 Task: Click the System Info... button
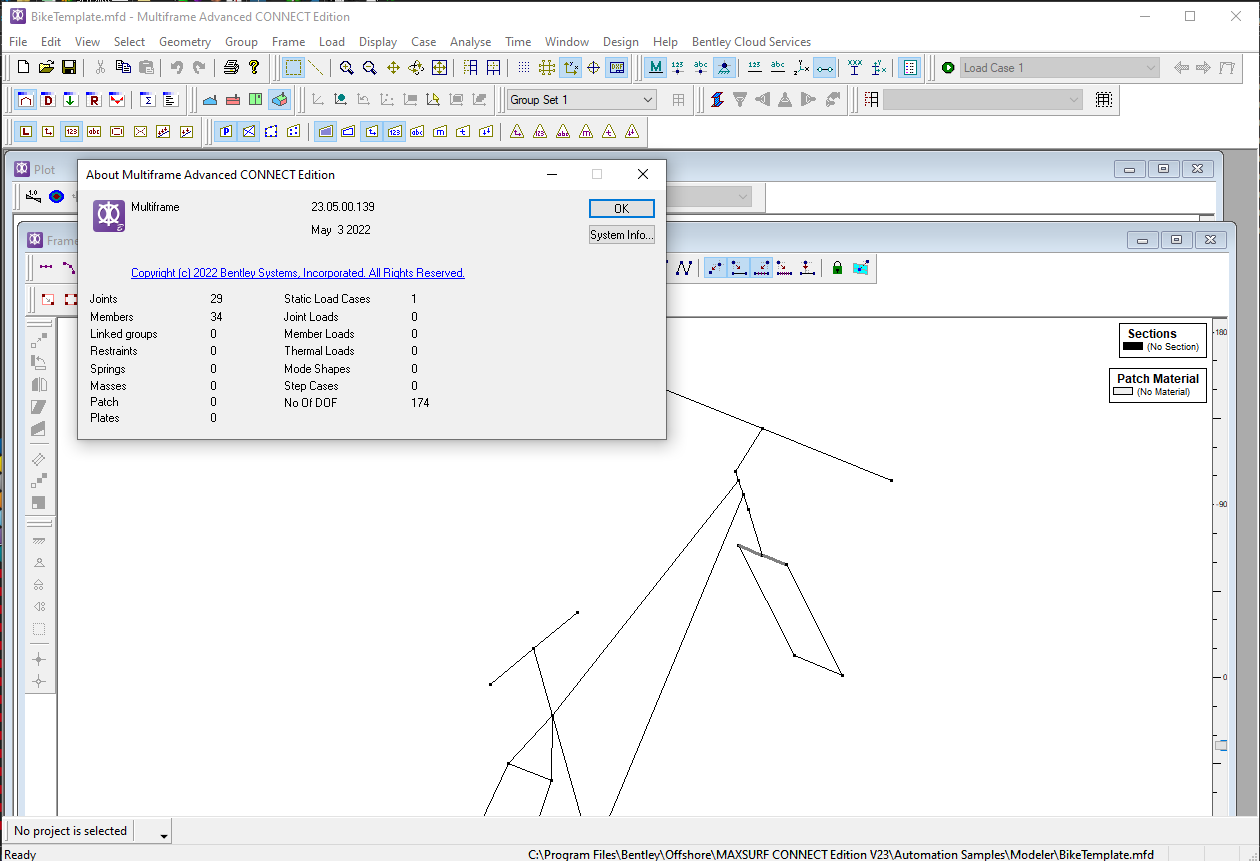click(x=621, y=235)
